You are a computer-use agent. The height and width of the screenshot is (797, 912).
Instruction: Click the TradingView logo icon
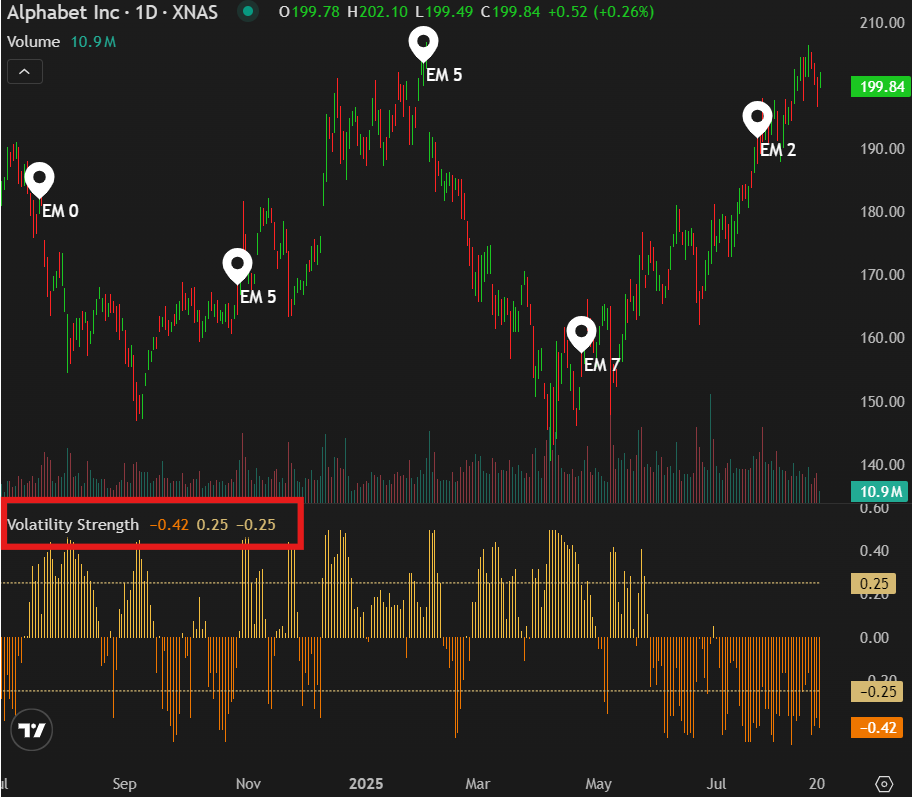tap(31, 730)
